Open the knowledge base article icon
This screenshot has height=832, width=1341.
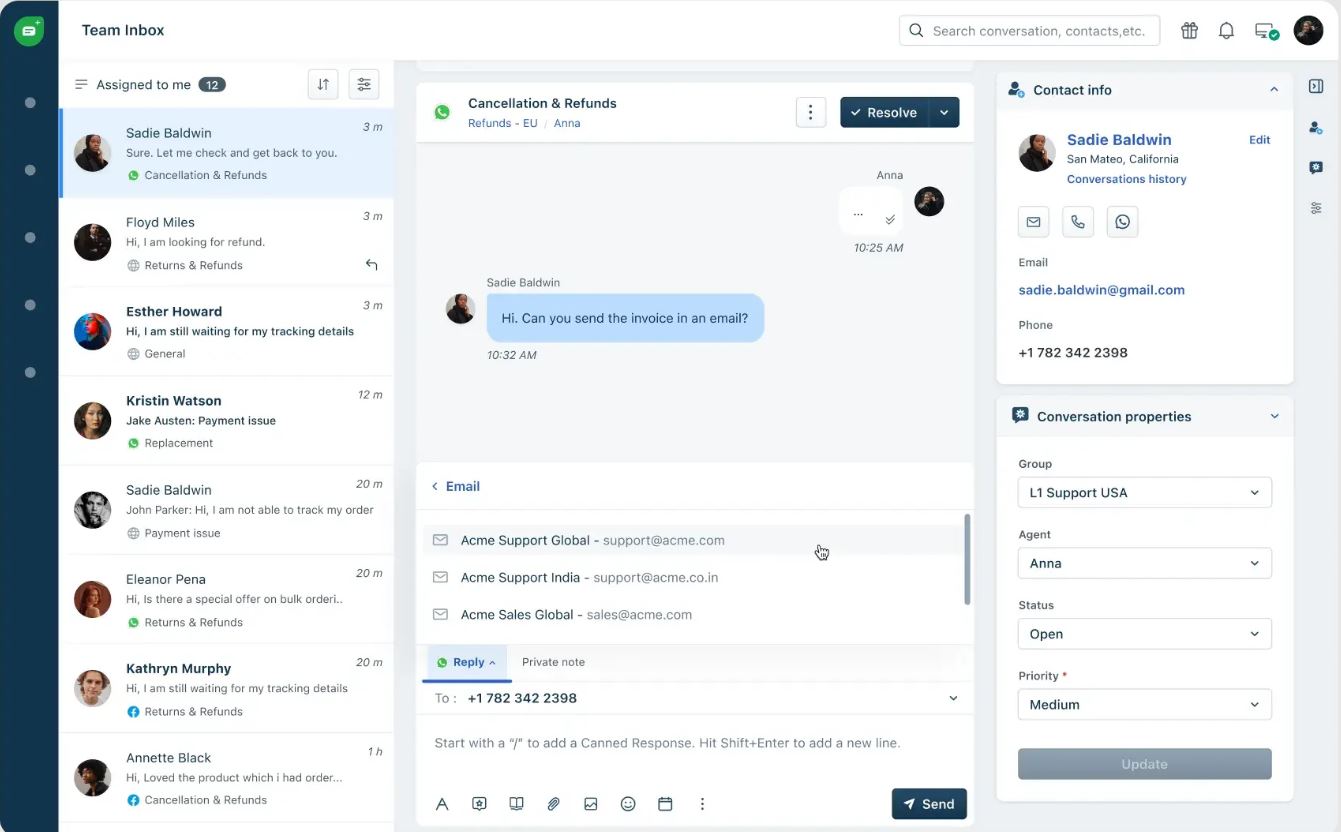tap(516, 803)
